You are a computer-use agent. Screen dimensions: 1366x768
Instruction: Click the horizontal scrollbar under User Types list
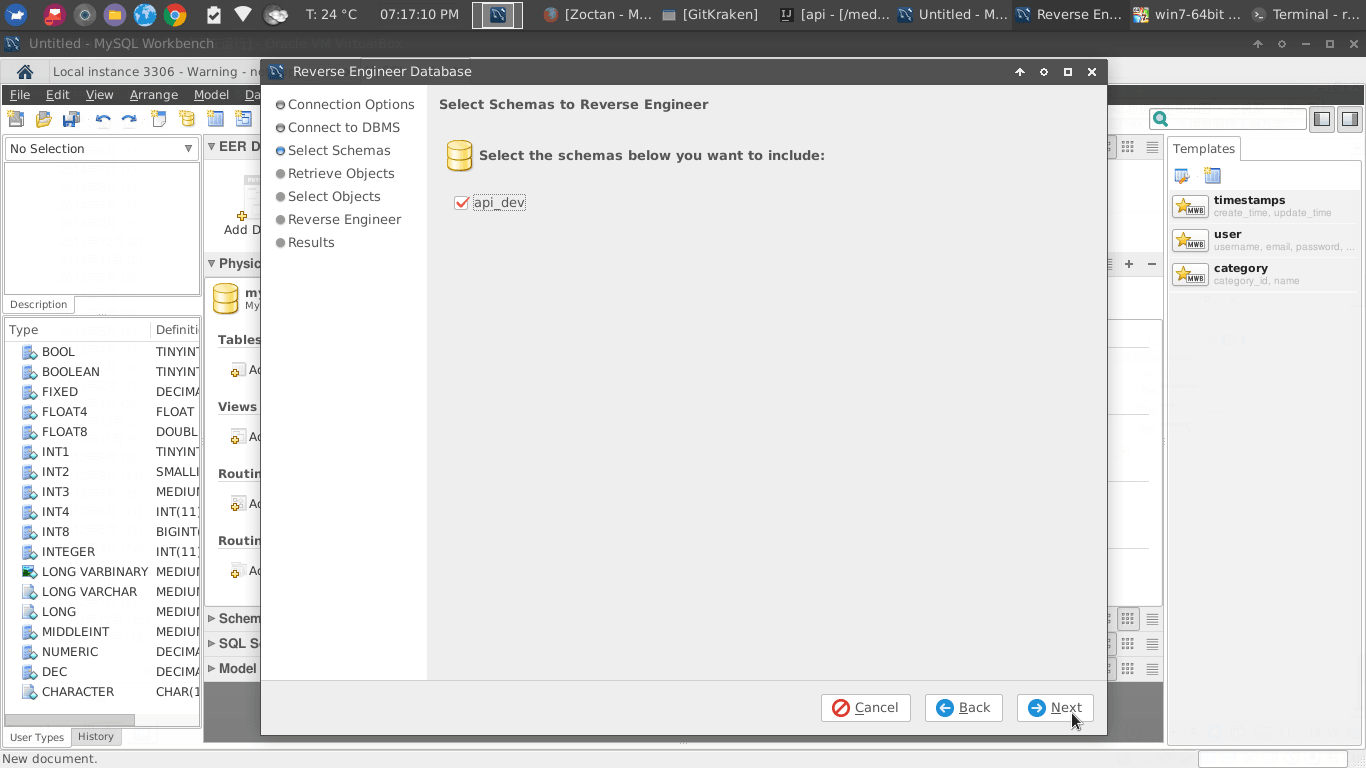coord(70,720)
